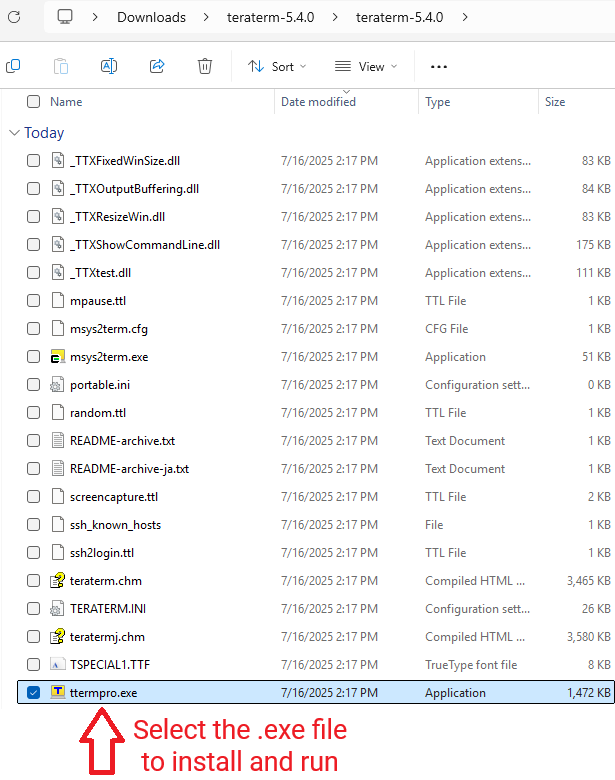615x780 pixels.
Task: Click the last teraterm-5.4.0 breadcrumb folder
Action: (400, 17)
